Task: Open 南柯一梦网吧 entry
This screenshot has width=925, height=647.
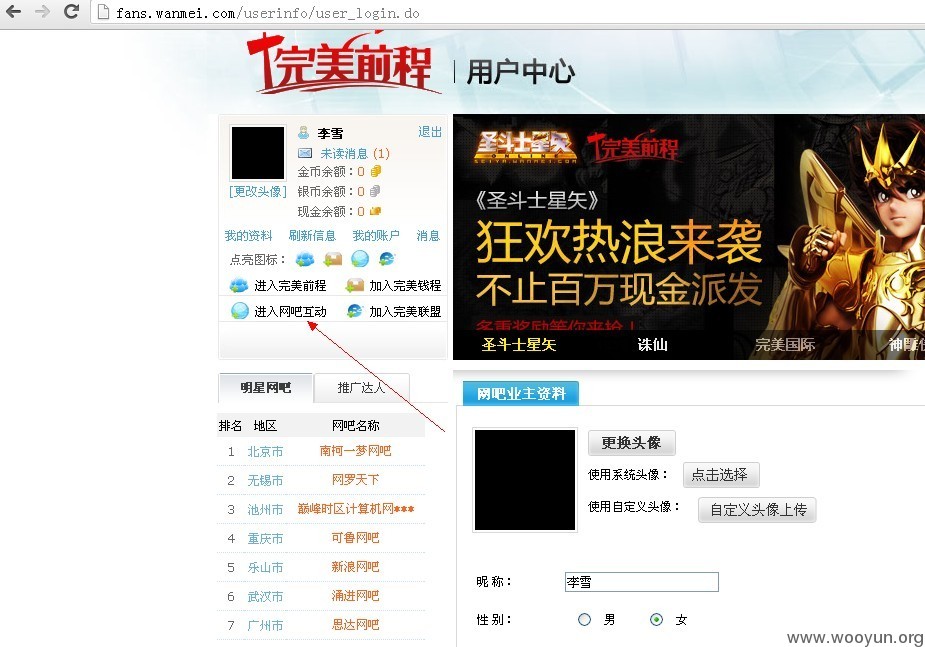Action: (x=355, y=451)
